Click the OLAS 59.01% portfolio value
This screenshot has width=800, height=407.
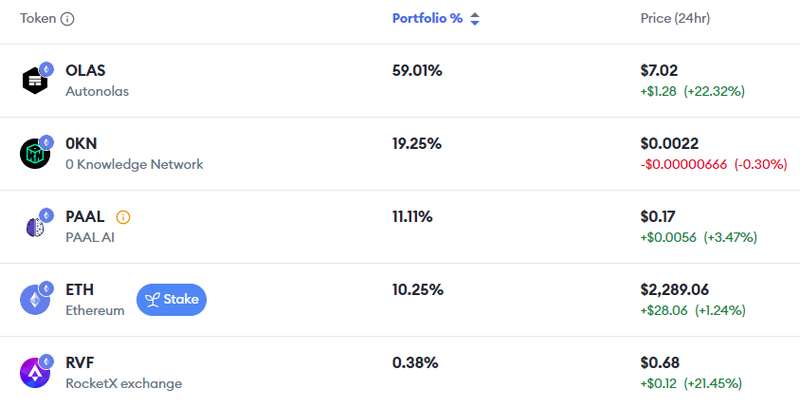(417, 71)
